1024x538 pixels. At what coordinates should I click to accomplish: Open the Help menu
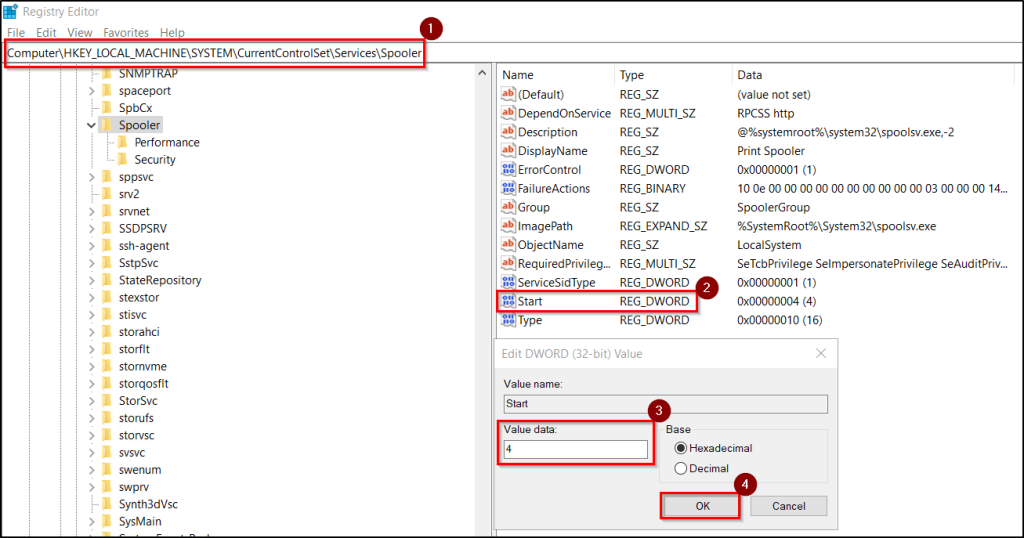point(172,32)
